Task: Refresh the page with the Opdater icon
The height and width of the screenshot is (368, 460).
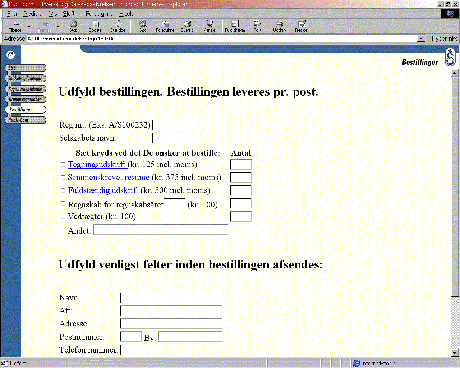Action: 95,26
